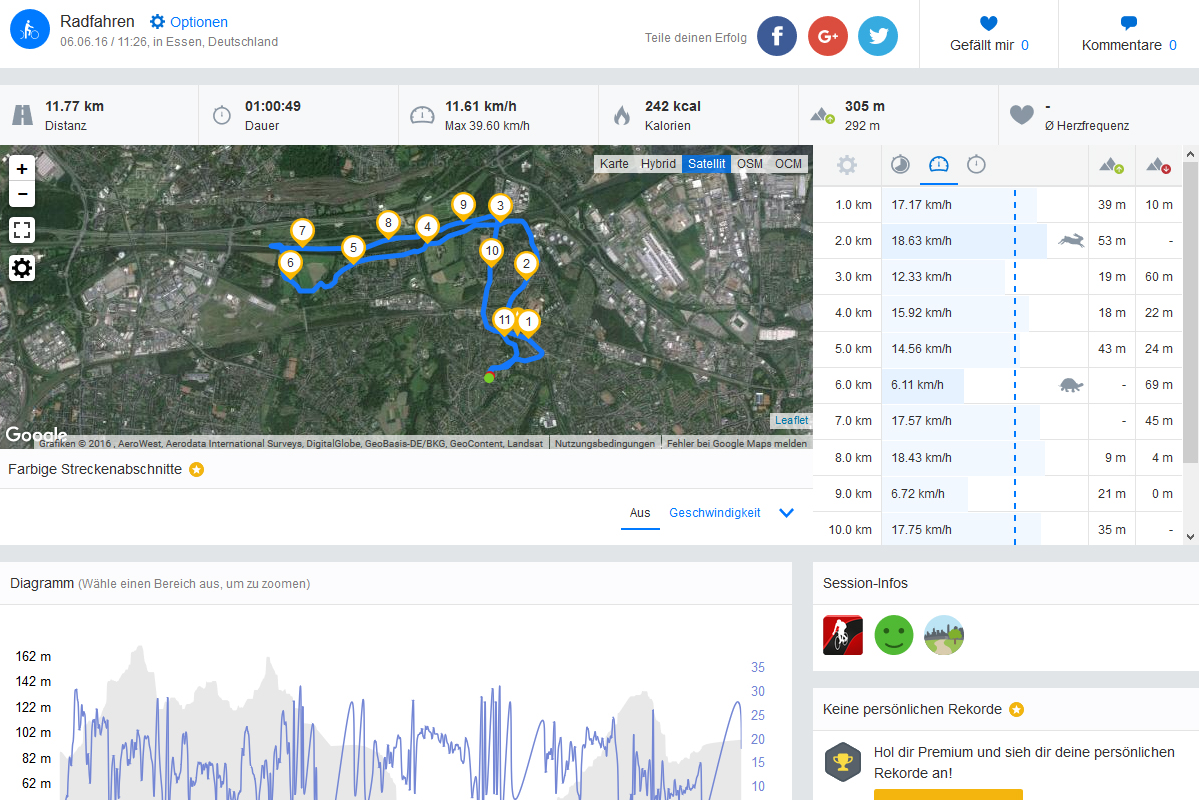Click the fastest-split rabbit icon
Screen dimensions: 1199x800
pyautogui.click(x=1071, y=241)
